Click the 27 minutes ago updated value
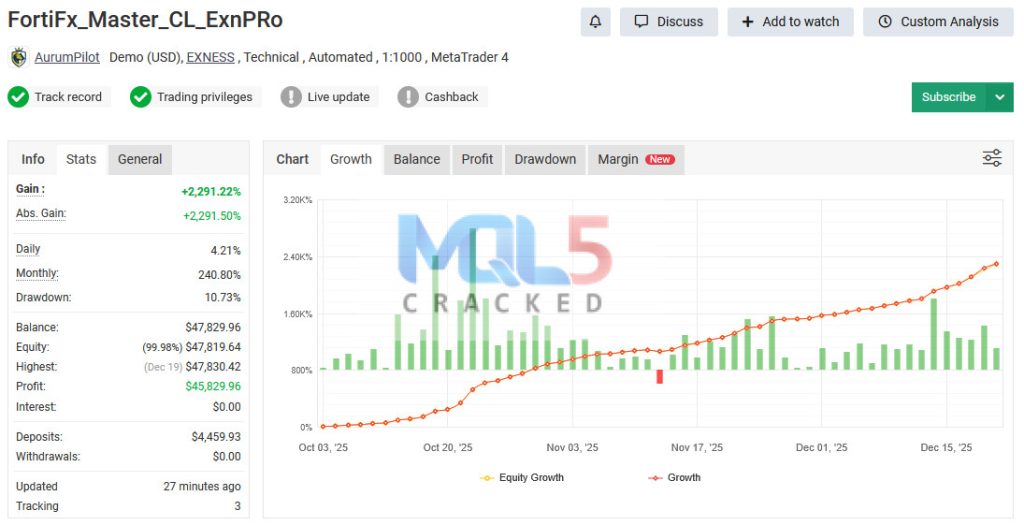This screenshot has width=1024, height=525. (202, 486)
